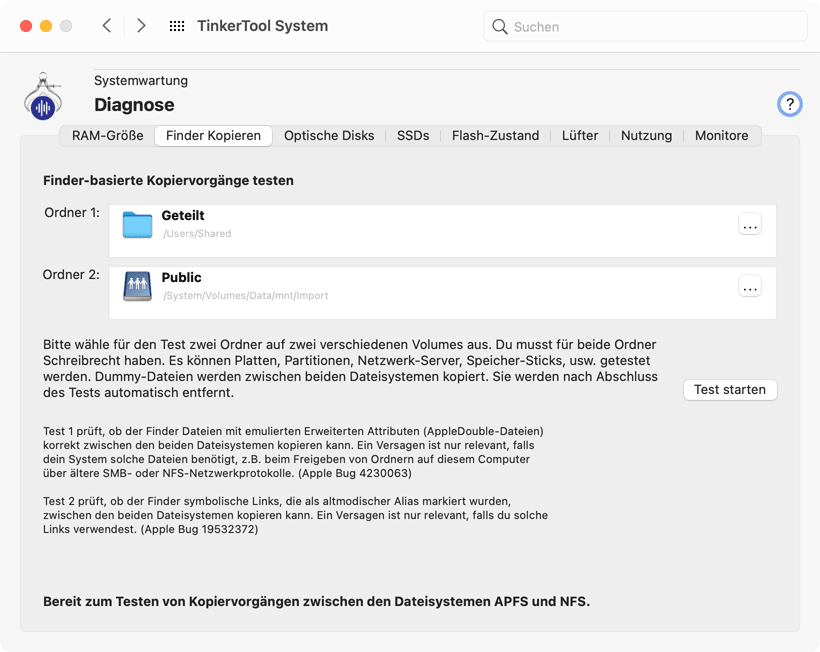Open the Flash-Zustand tab

pos(495,135)
